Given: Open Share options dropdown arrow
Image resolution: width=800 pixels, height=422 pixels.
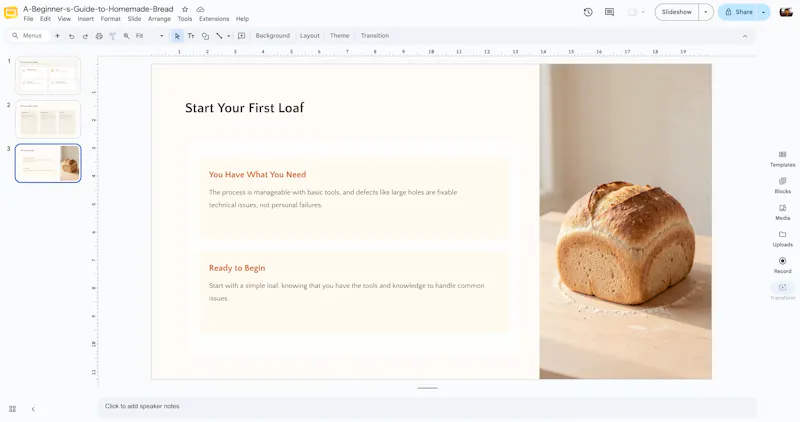Looking at the screenshot, I should [x=764, y=12].
